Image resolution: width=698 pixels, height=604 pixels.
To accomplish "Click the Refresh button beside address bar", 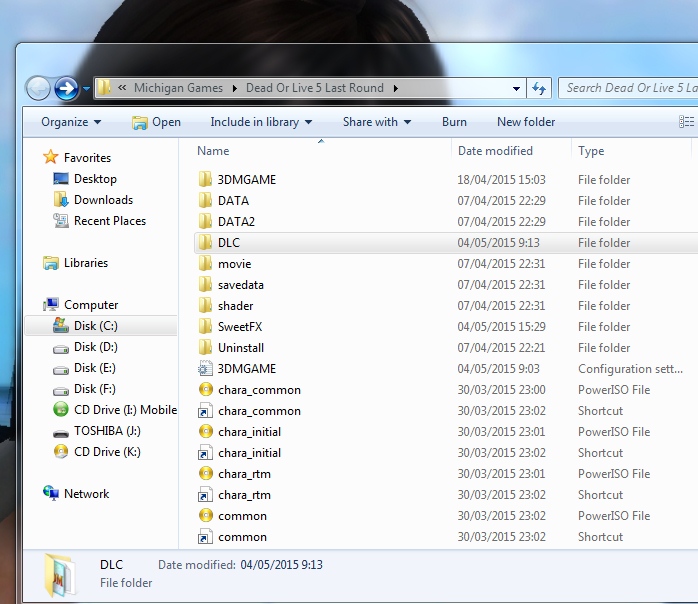I will point(540,88).
